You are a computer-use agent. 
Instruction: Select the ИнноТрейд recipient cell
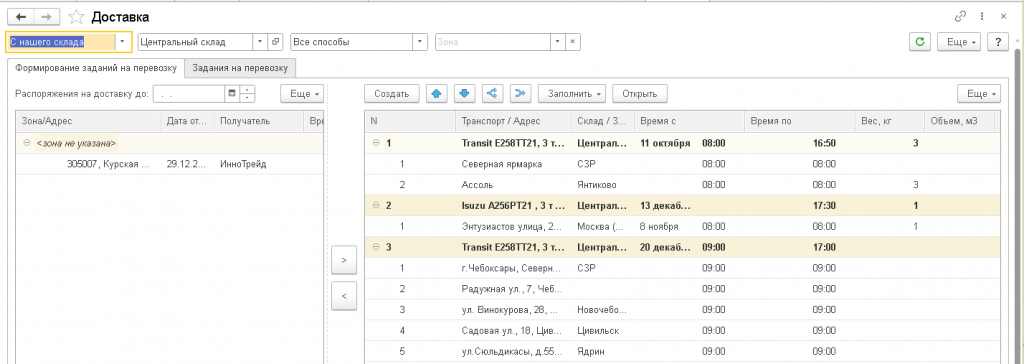coord(259,164)
